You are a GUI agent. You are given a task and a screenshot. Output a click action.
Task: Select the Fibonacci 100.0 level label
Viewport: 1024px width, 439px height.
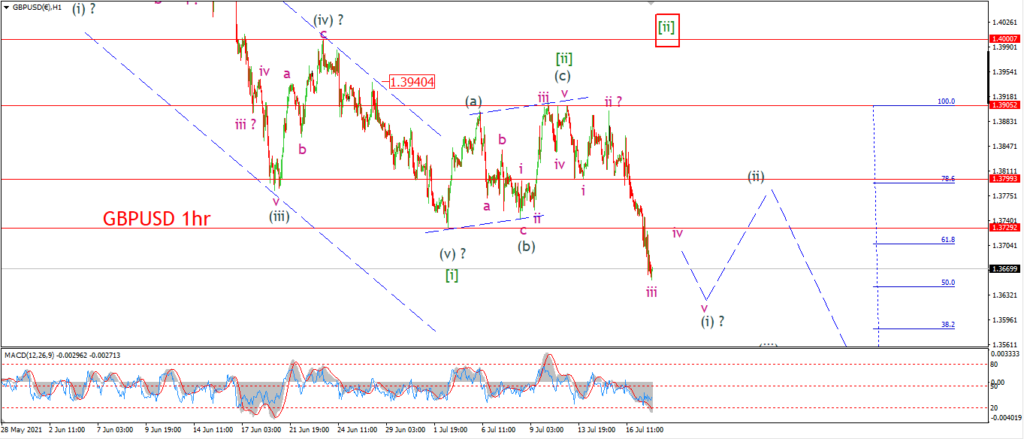coord(946,101)
